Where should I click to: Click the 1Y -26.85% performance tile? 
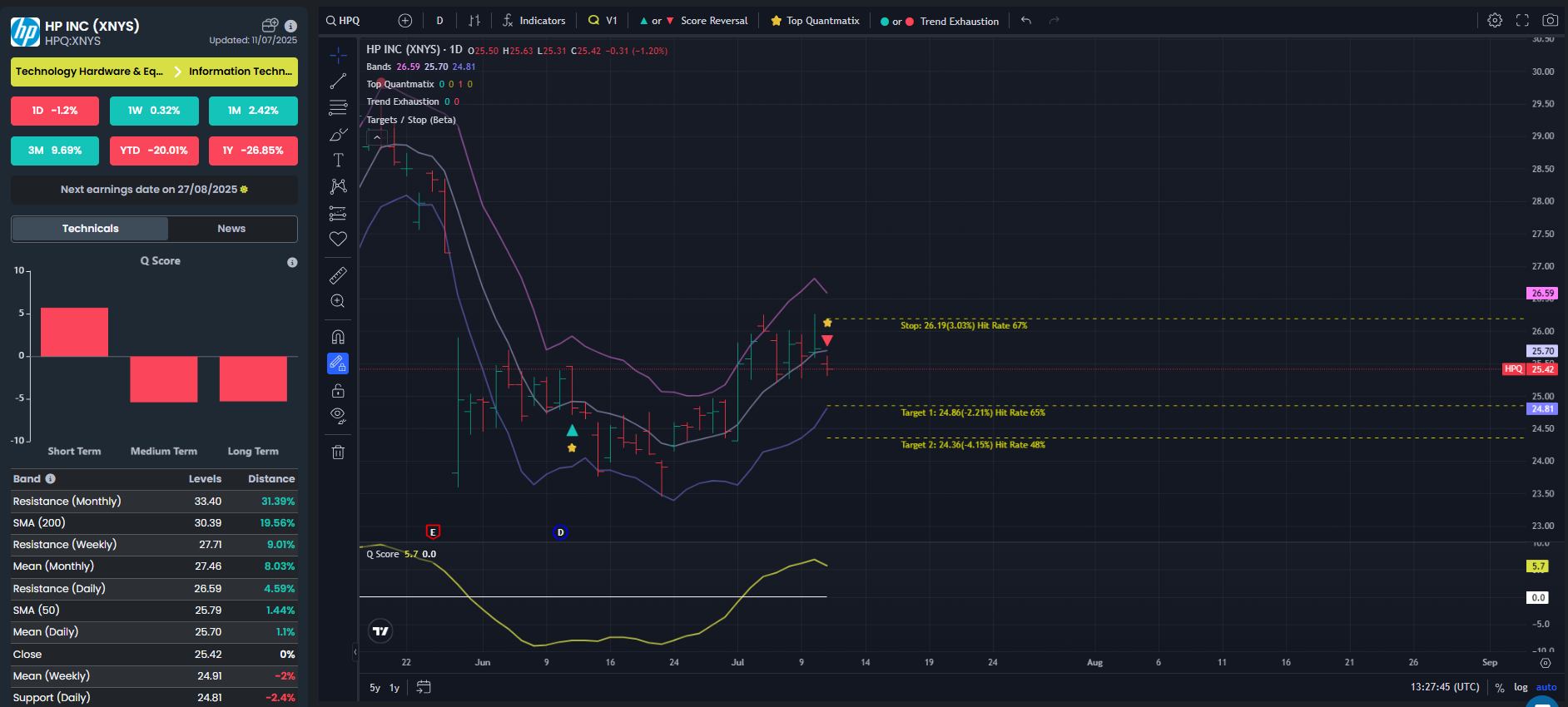click(x=253, y=151)
